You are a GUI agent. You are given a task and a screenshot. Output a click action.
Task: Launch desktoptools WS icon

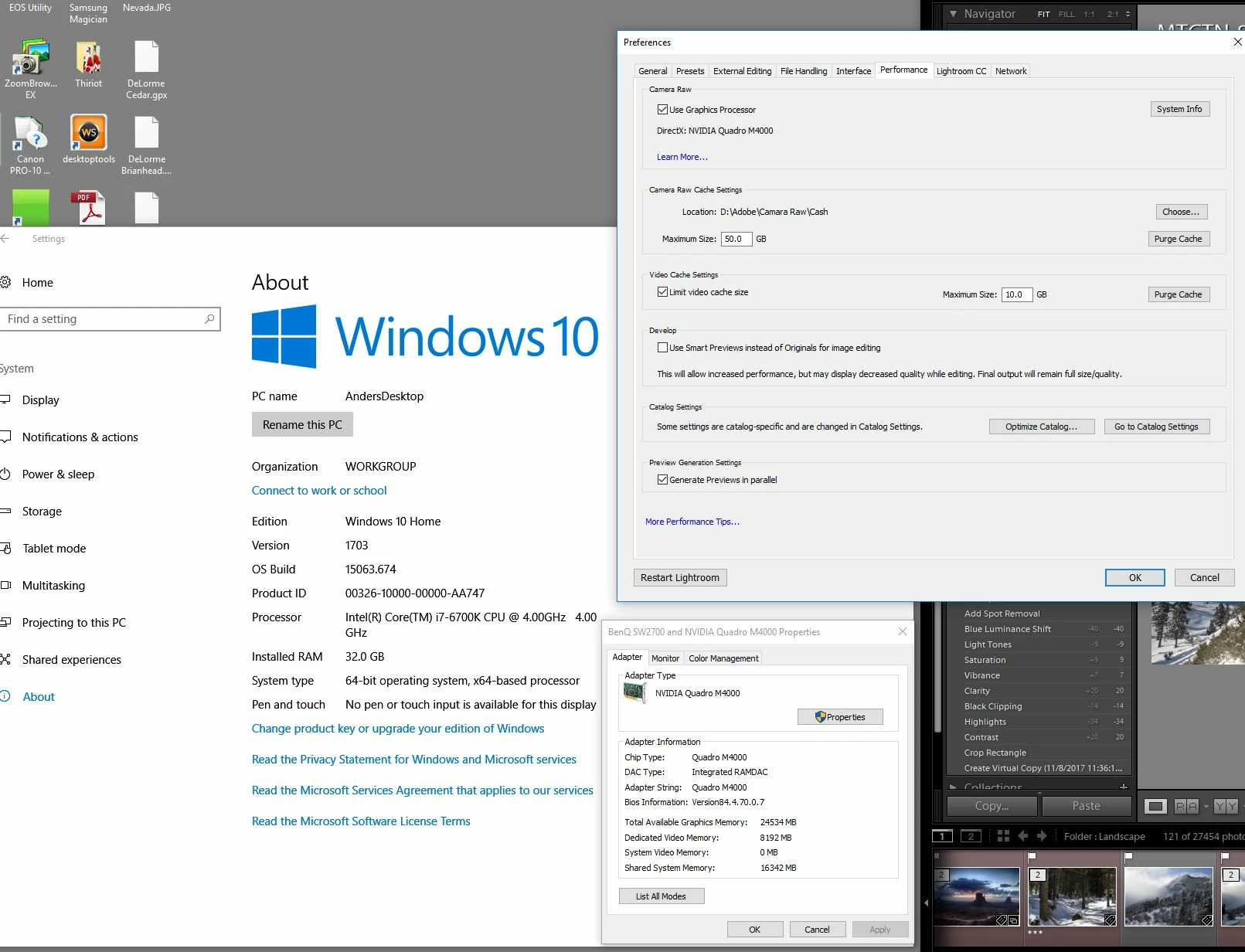[x=89, y=139]
